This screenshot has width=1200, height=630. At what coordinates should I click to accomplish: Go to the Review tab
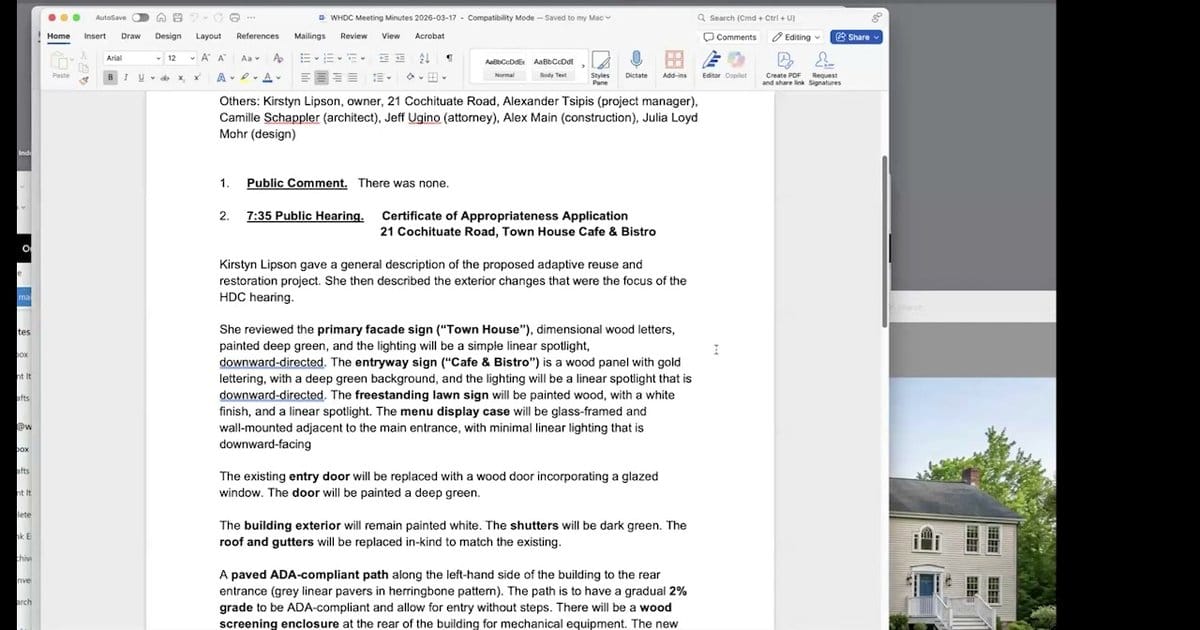(x=354, y=36)
